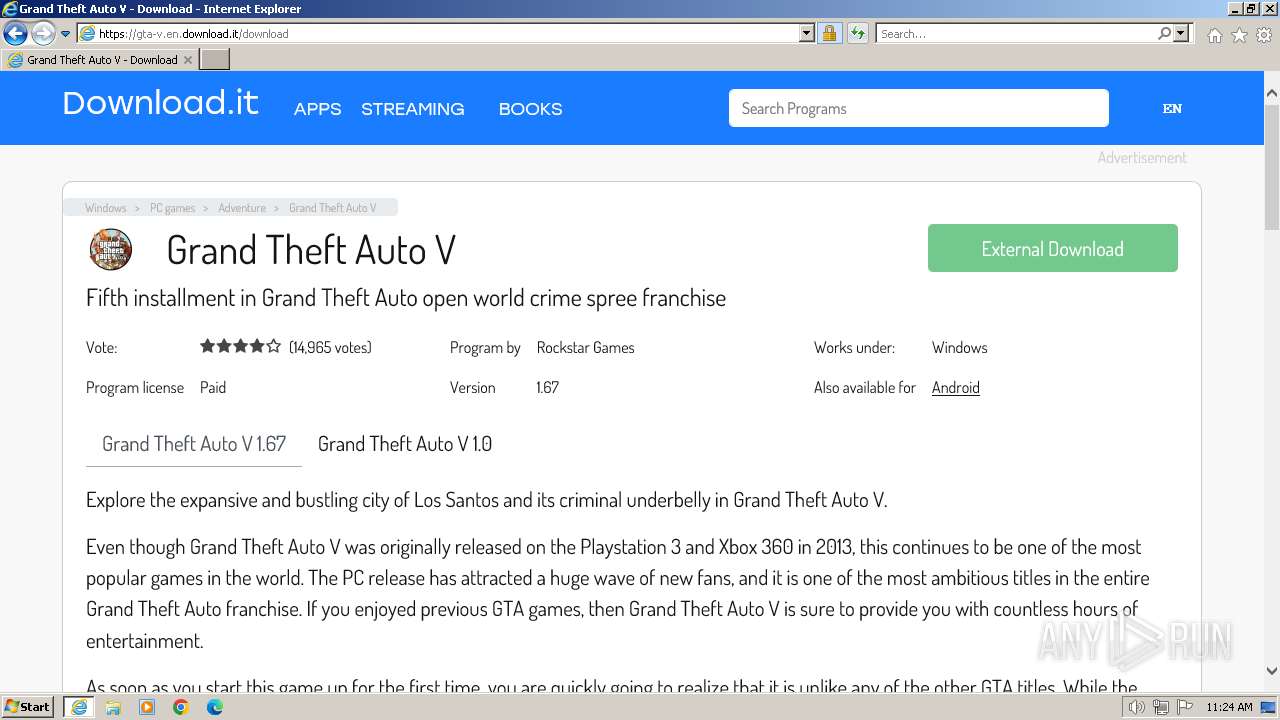Follow the PC games breadcrumb link
1280x720 pixels.
tap(172, 208)
